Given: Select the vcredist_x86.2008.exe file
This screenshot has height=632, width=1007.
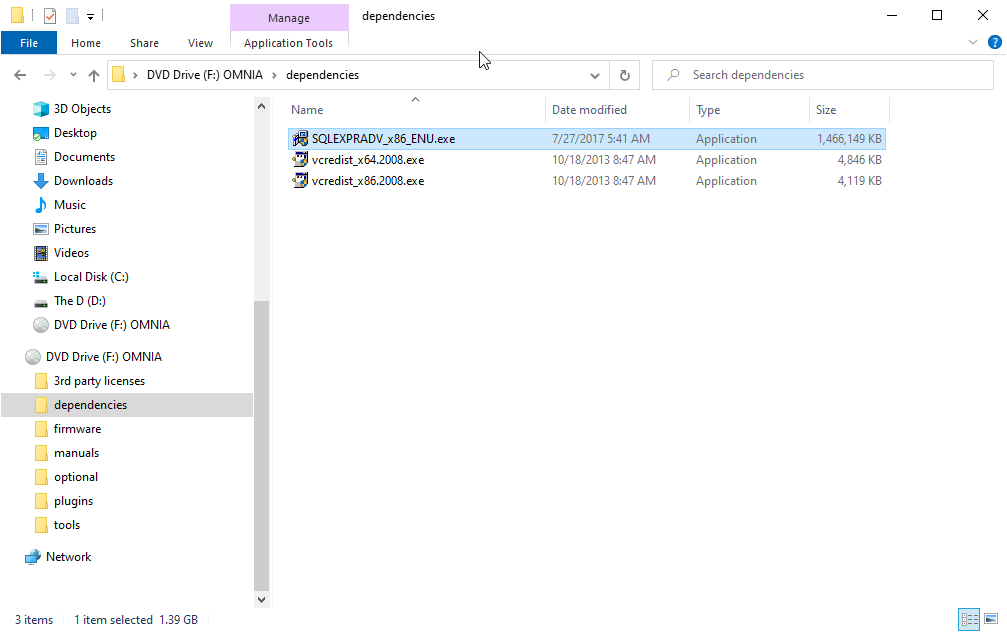Looking at the screenshot, I should point(367,181).
